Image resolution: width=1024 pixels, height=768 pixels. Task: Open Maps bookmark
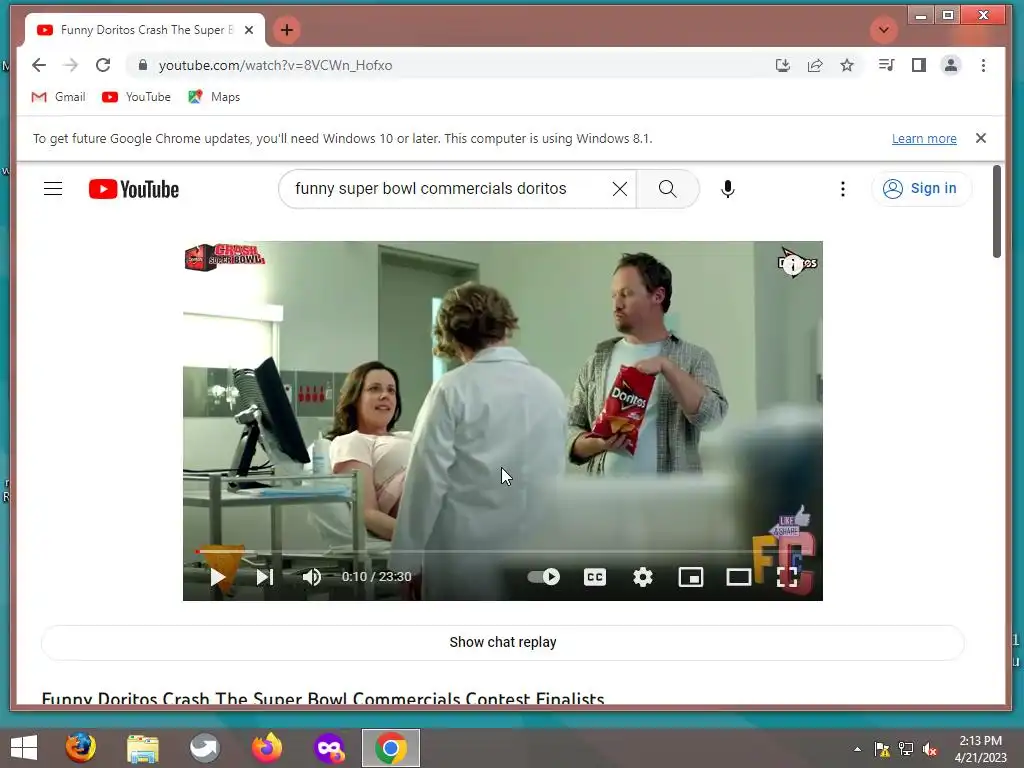(214, 97)
